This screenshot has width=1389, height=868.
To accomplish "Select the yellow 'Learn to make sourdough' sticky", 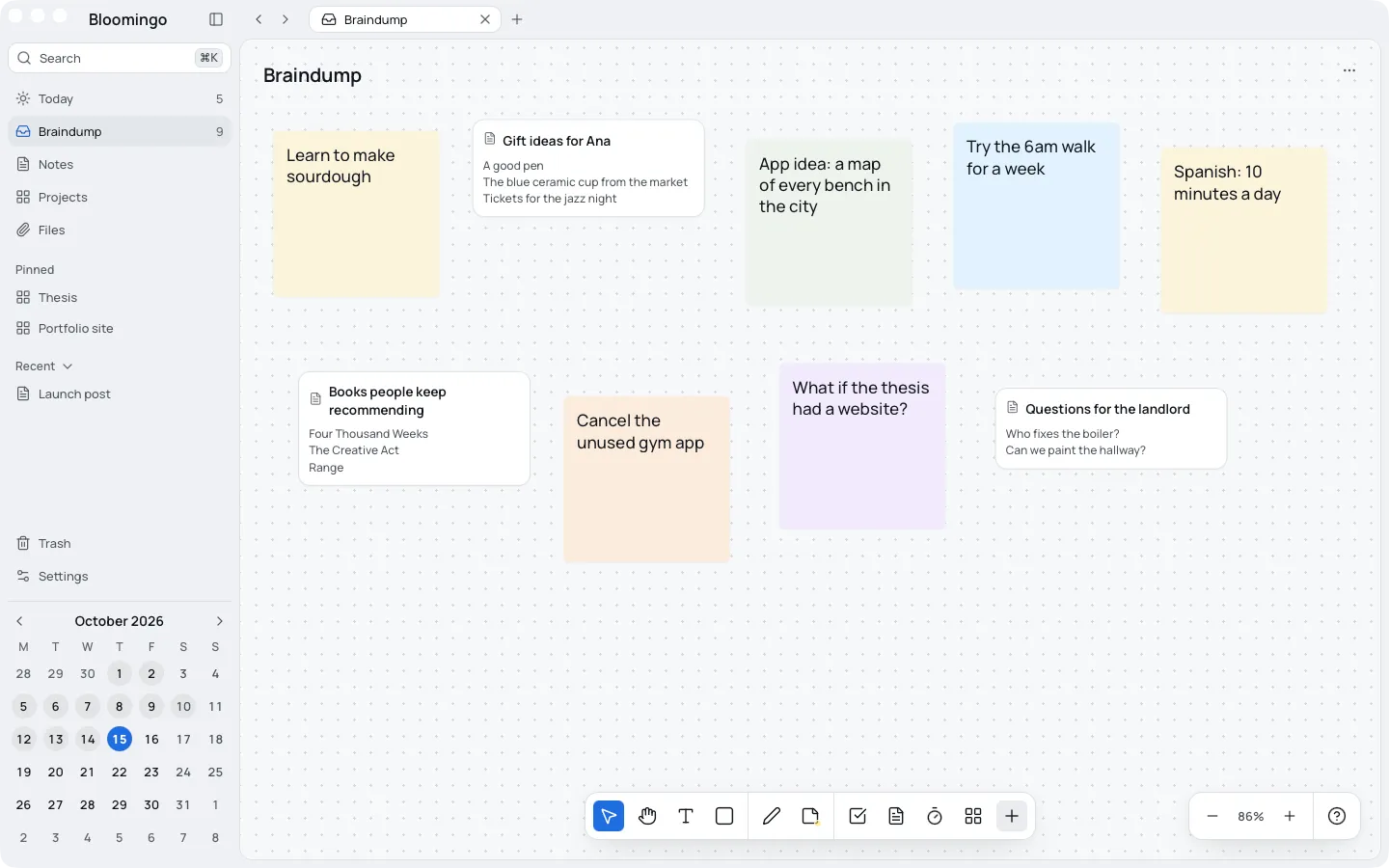I will click(356, 214).
